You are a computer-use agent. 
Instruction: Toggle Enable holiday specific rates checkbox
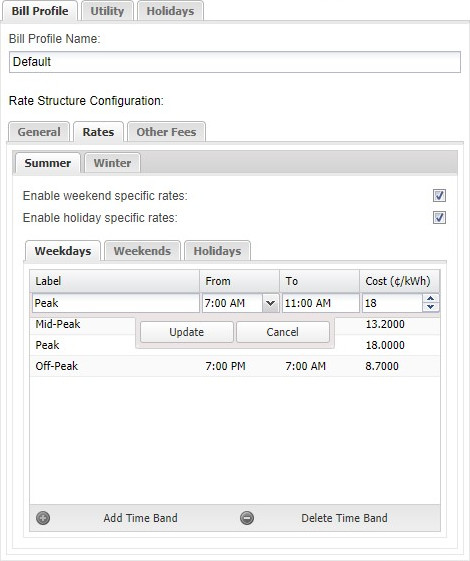click(x=439, y=218)
